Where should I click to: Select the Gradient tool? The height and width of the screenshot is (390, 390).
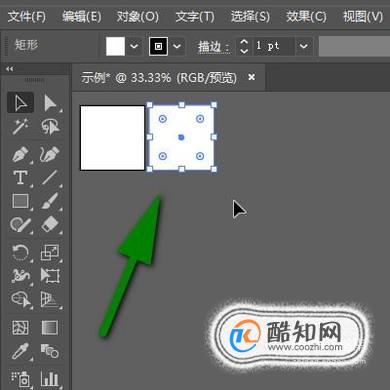[x=50, y=328]
